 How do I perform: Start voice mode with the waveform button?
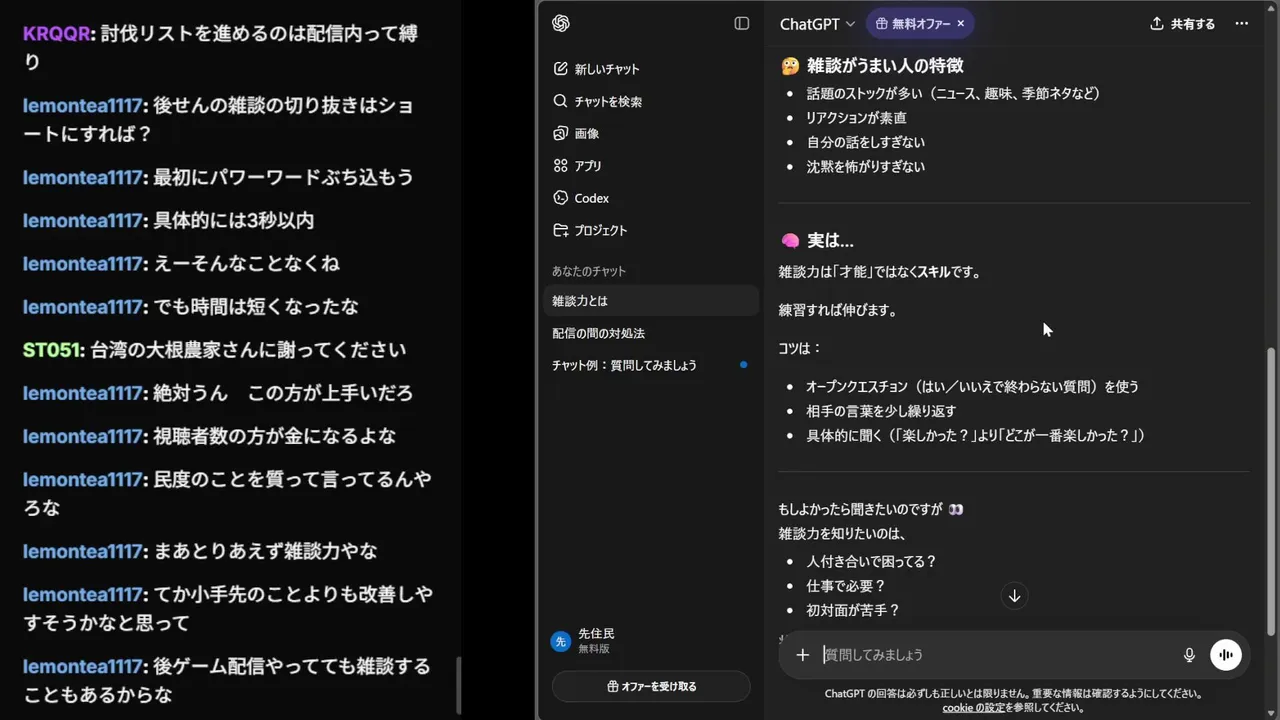1226,655
